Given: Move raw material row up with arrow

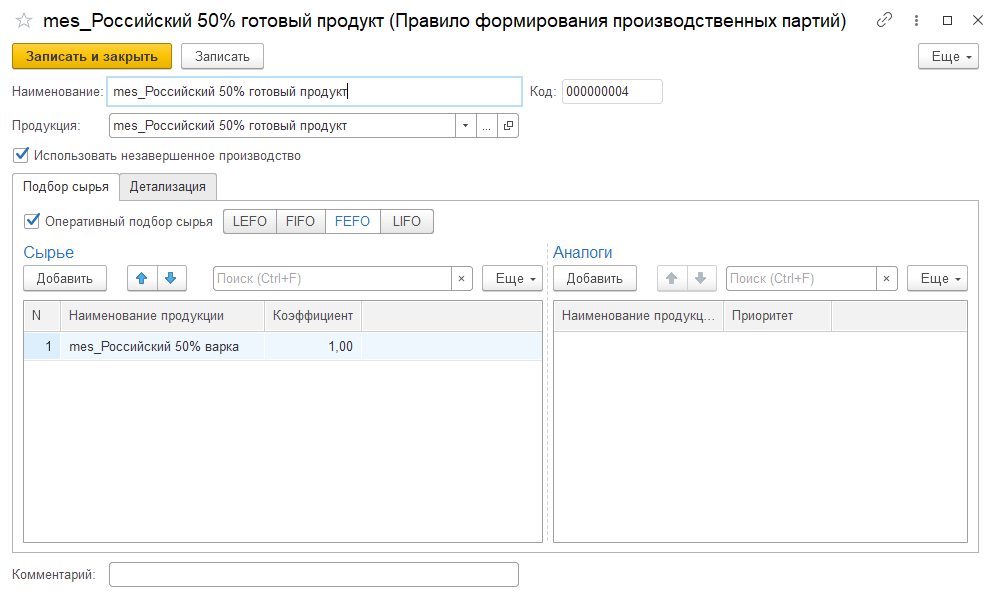Looking at the screenshot, I should (x=141, y=278).
